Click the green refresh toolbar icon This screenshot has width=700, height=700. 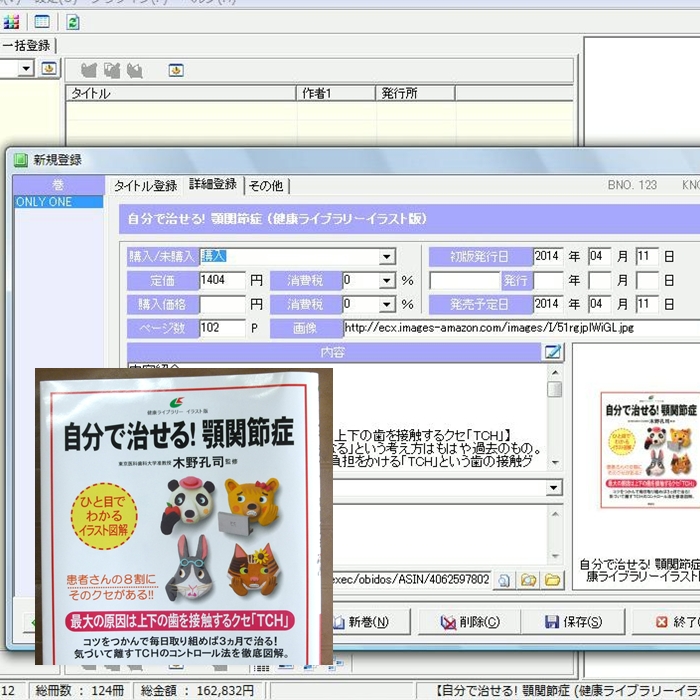(73, 21)
